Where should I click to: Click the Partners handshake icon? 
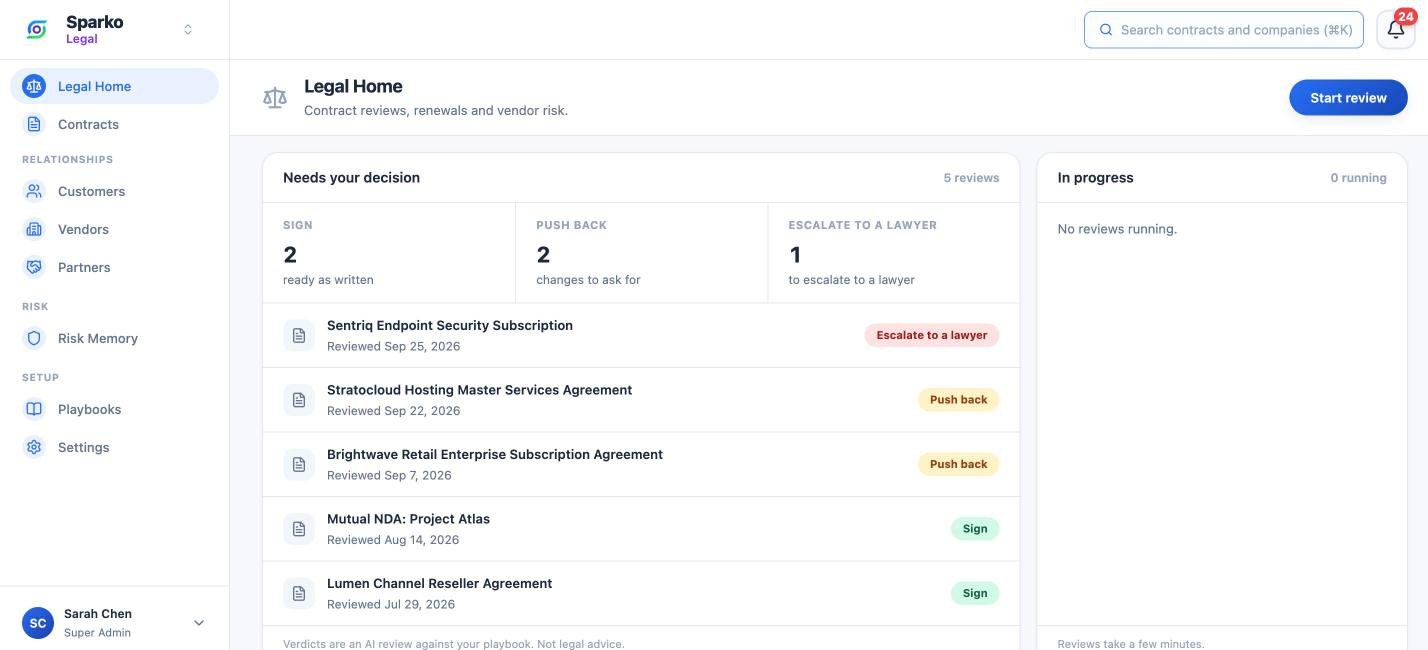(x=34, y=267)
